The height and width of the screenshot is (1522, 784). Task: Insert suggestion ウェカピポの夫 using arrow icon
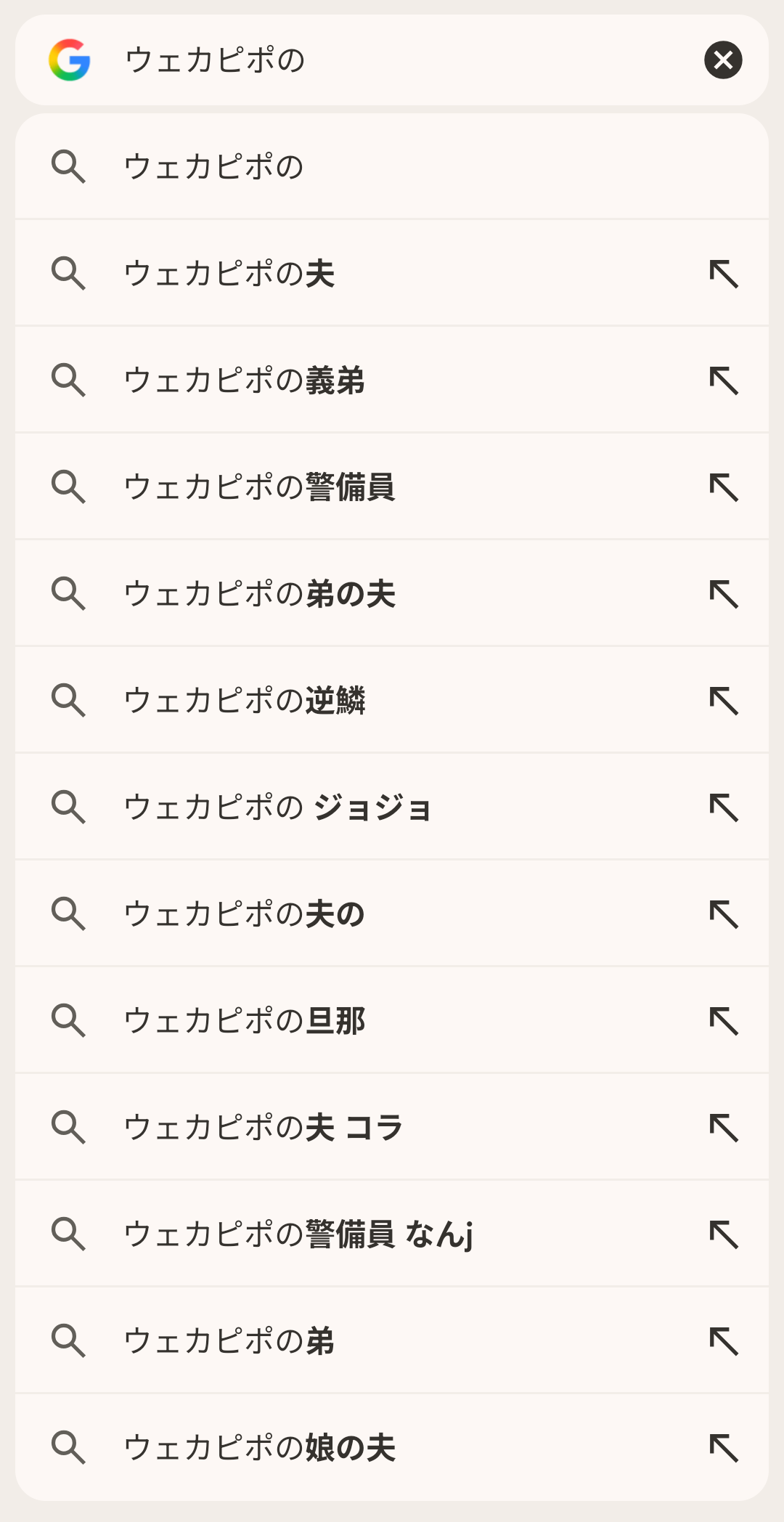click(x=724, y=274)
